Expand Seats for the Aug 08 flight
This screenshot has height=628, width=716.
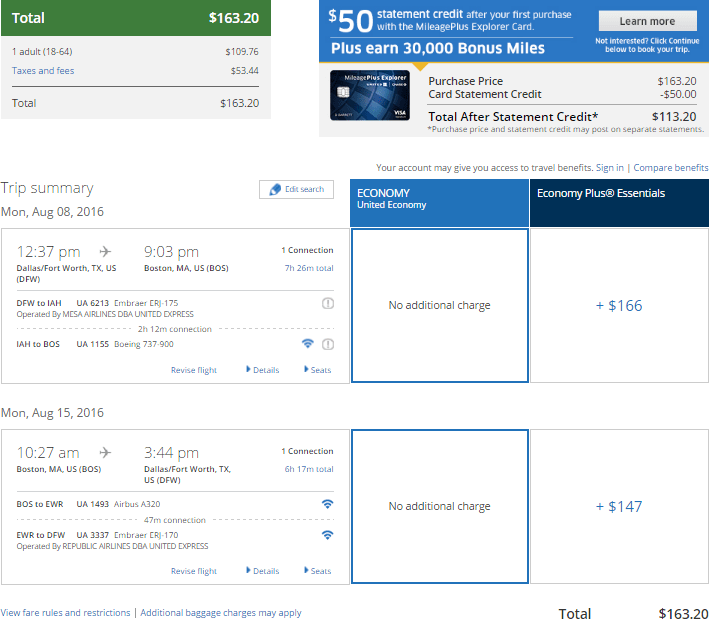[318, 369]
